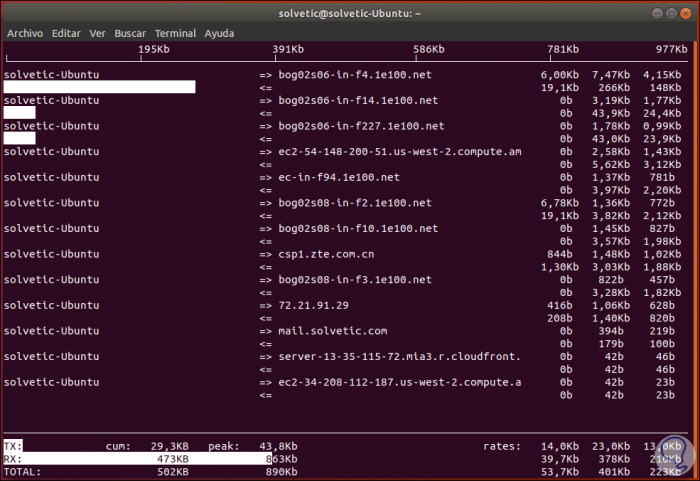Open the Buscar menu
700x481 pixels.
pyautogui.click(x=130, y=33)
